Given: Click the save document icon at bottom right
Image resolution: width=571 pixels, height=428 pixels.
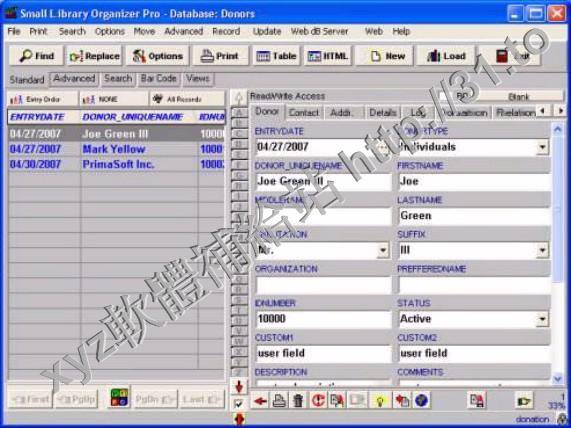Looking at the screenshot, I should [x=477, y=401].
